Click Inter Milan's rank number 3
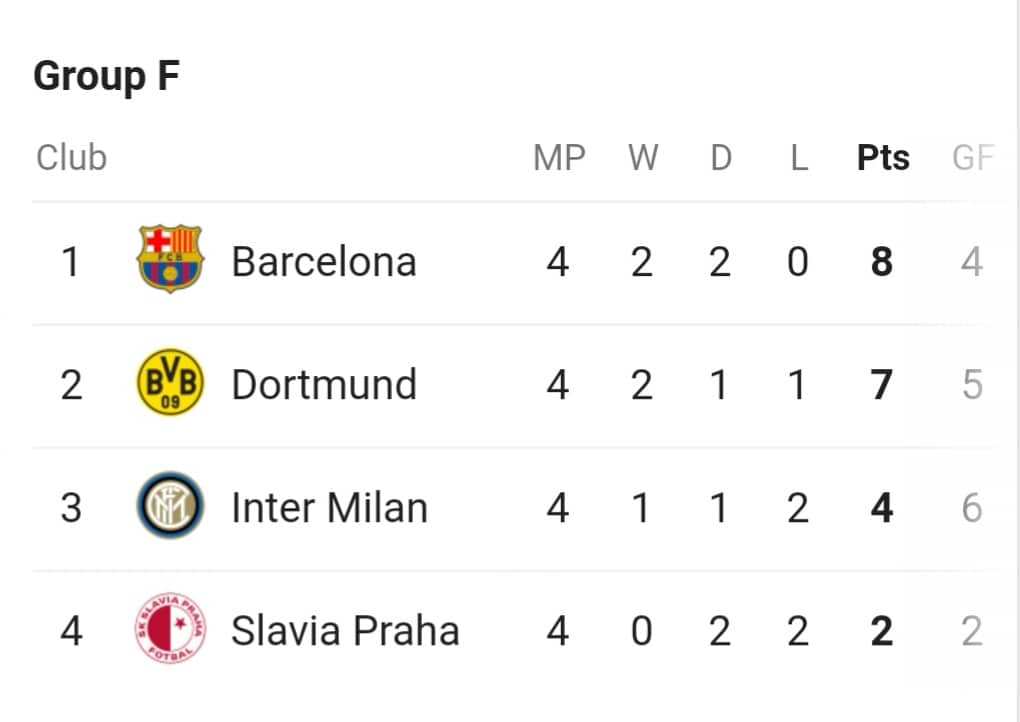This screenshot has width=1020, height=722. (72, 508)
